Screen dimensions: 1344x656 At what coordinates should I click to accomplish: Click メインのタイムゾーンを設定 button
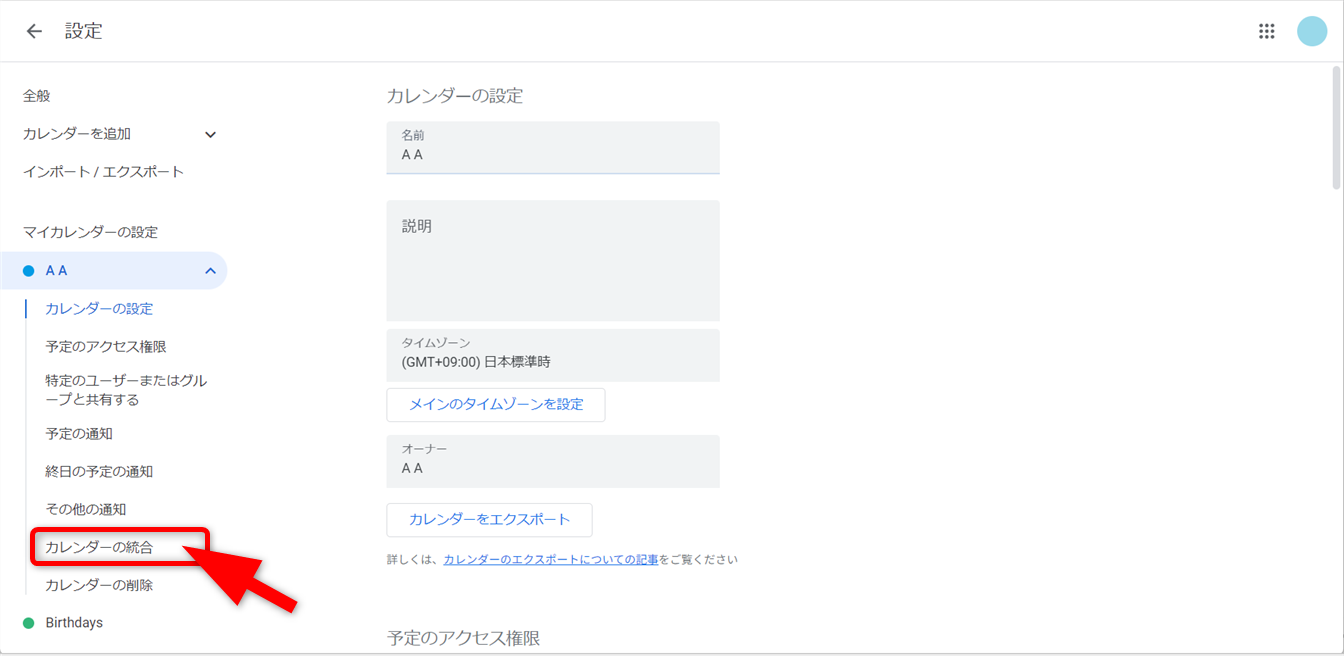pos(495,405)
